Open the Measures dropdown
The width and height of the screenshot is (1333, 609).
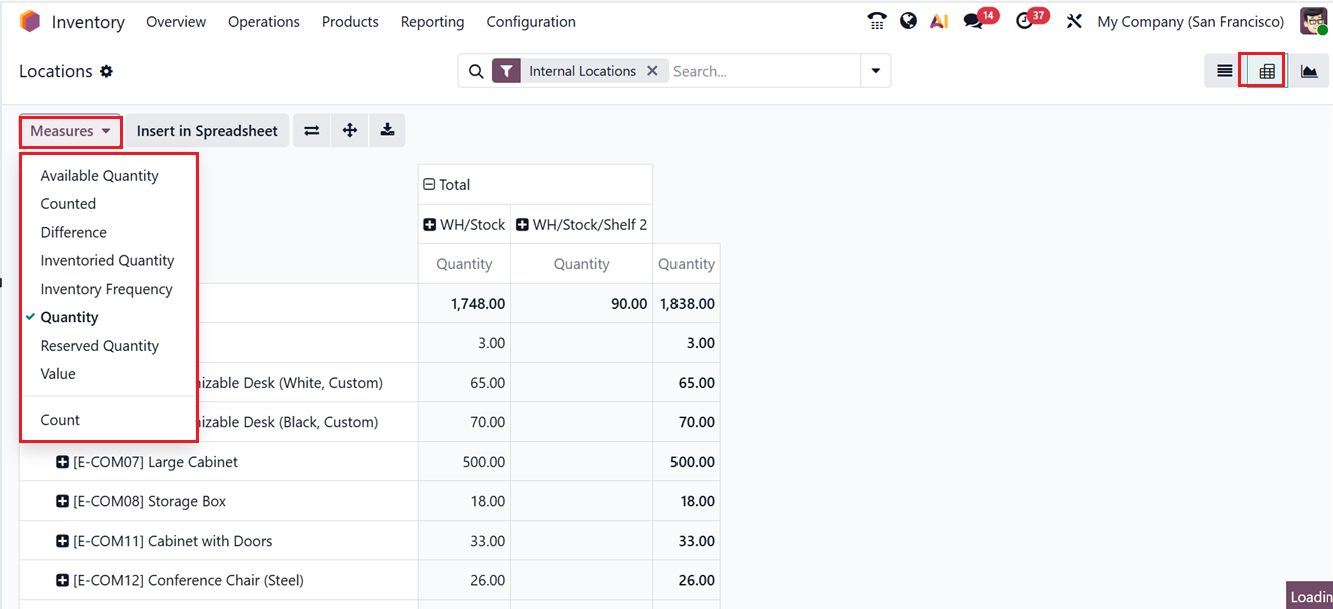coord(70,131)
